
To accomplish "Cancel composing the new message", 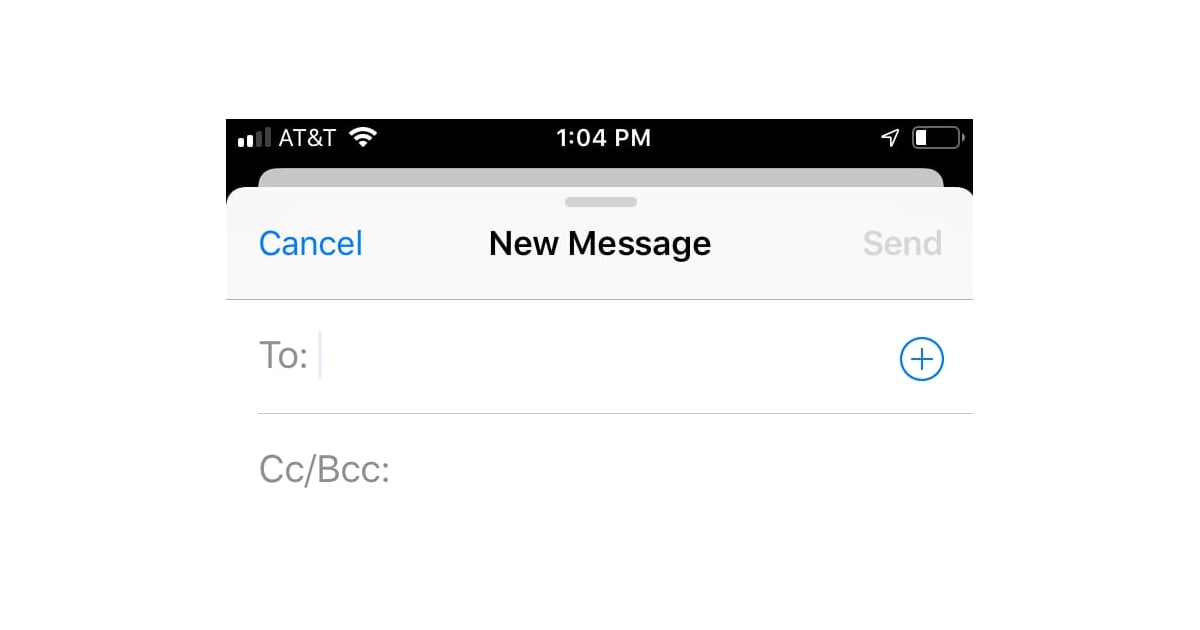I will 310,243.
